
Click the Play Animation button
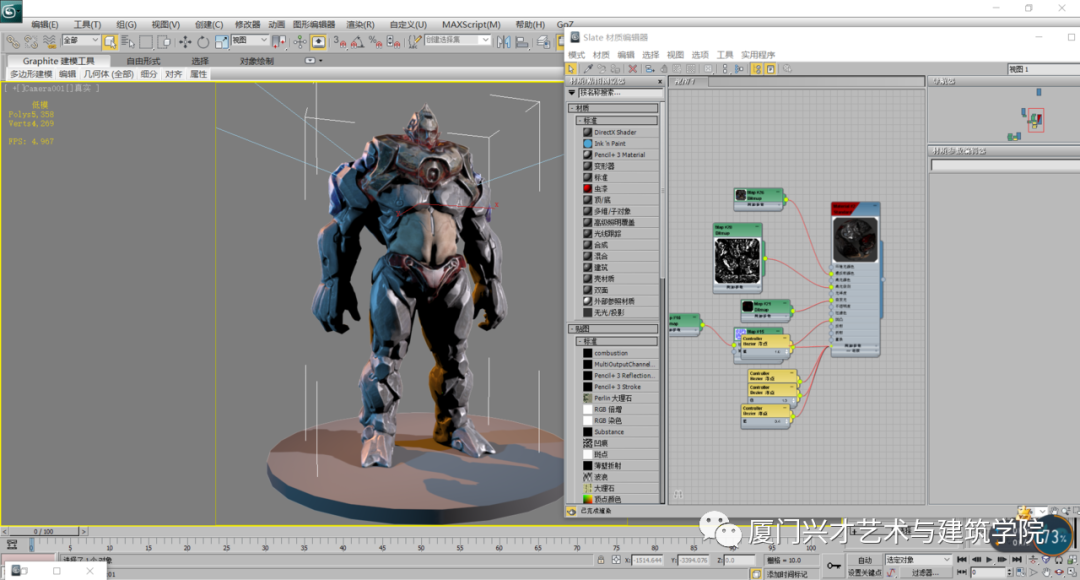(989, 559)
